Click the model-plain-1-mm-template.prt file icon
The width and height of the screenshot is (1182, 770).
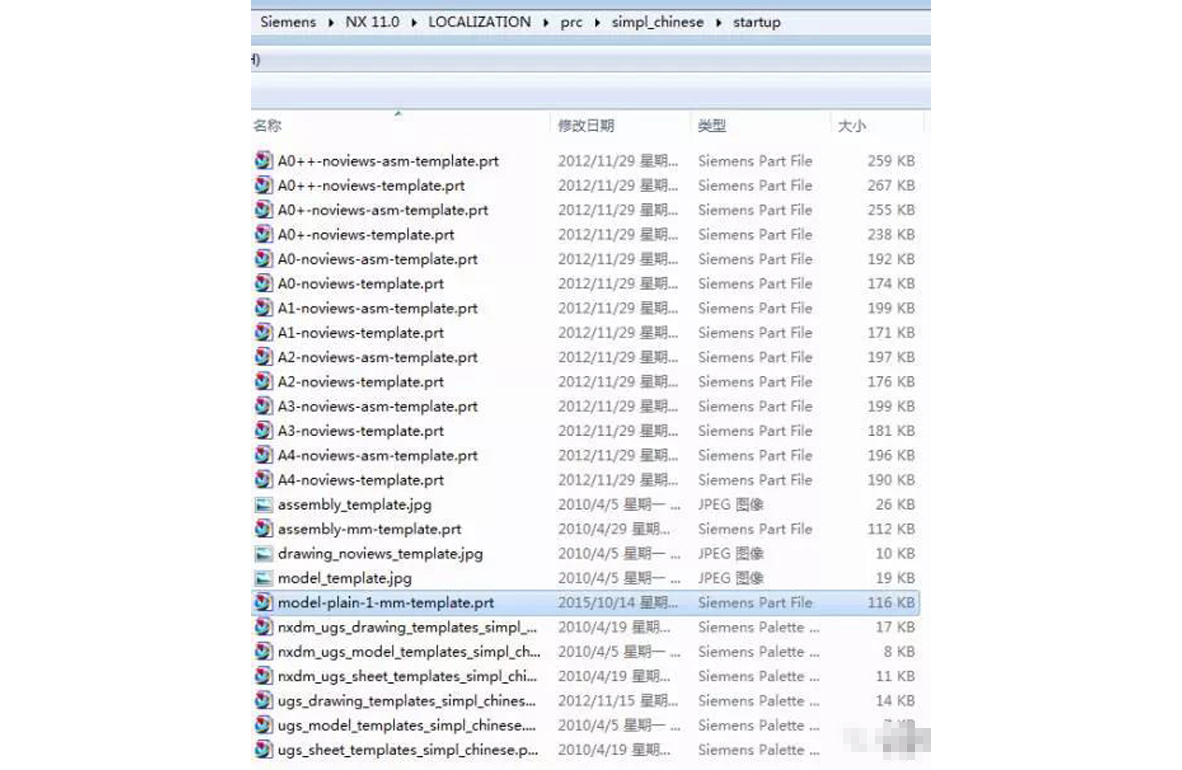pyautogui.click(x=263, y=603)
